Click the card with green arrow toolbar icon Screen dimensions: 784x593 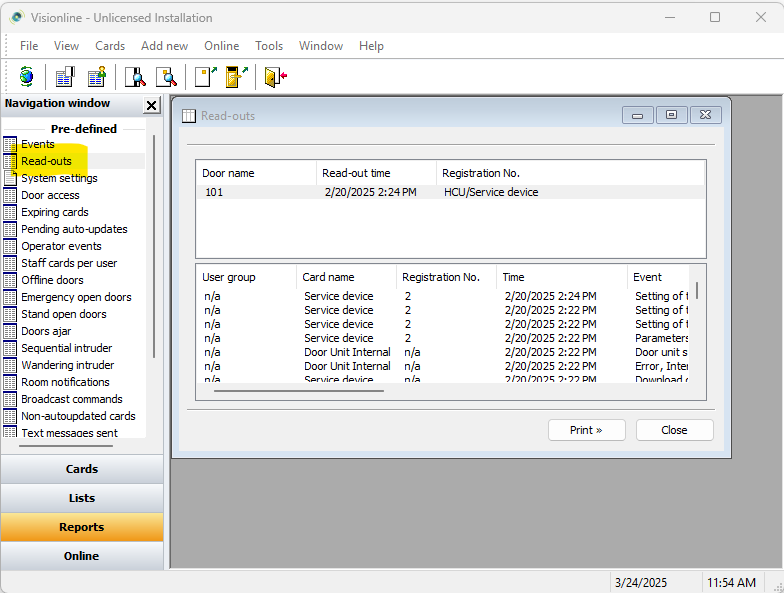coord(206,77)
